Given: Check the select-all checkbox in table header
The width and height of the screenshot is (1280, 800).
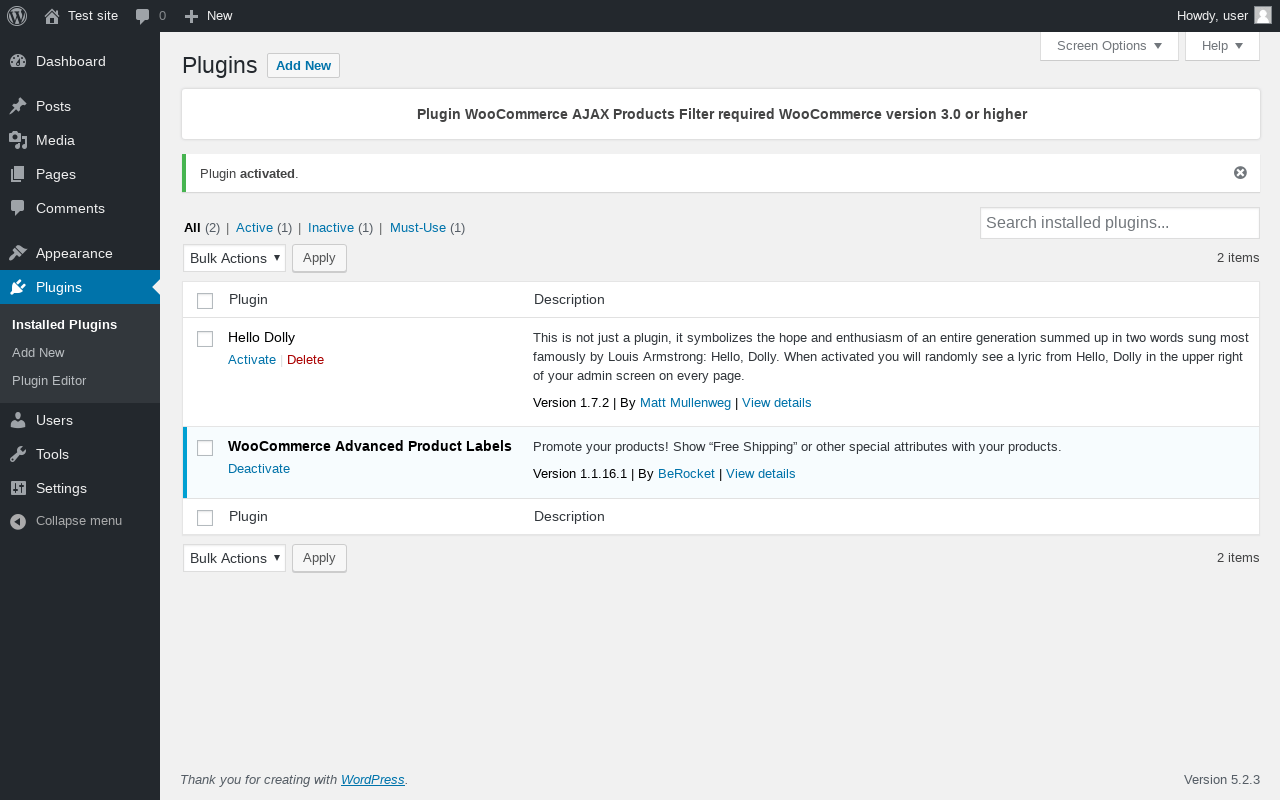Looking at the screenshot, I should point(205,300).
